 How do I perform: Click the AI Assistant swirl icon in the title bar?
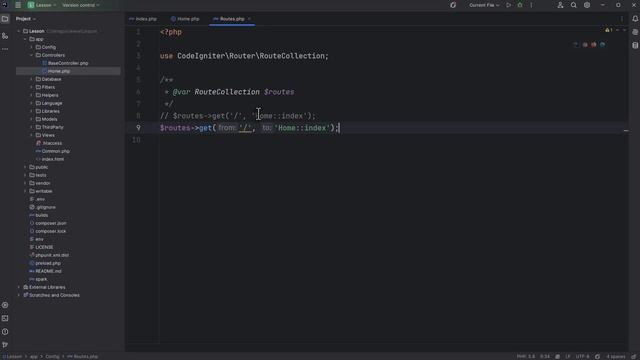453,5
